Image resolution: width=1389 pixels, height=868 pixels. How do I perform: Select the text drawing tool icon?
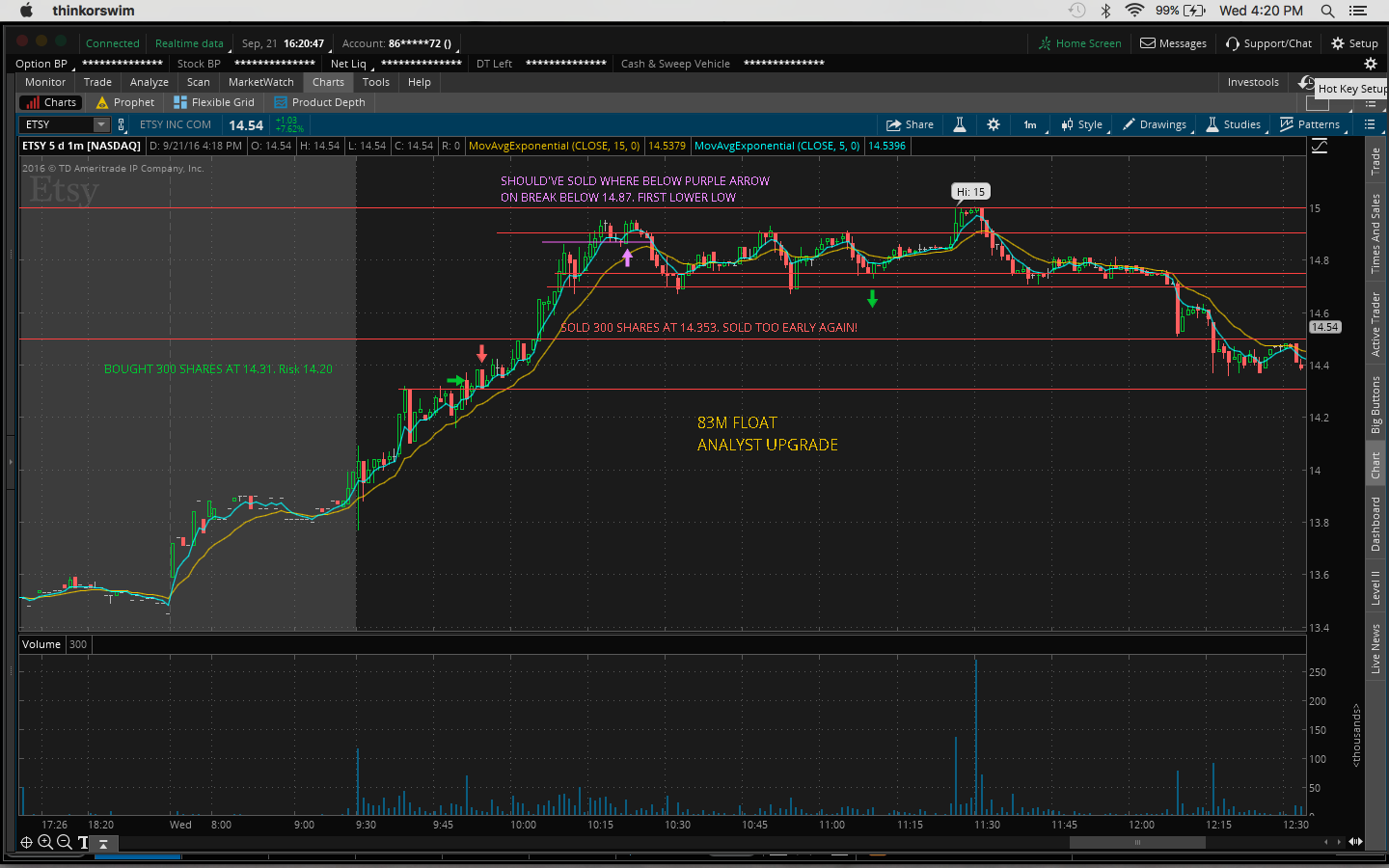(x=83, y=842)
